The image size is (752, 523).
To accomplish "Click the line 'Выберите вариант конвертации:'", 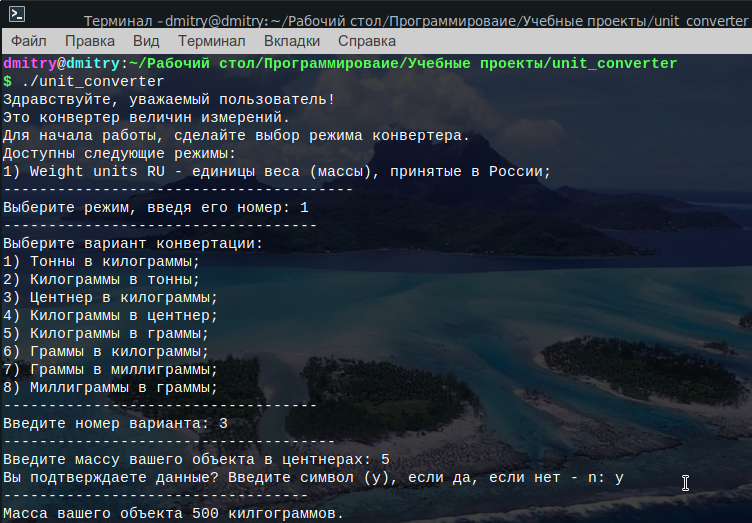I will tap(133, 244).
